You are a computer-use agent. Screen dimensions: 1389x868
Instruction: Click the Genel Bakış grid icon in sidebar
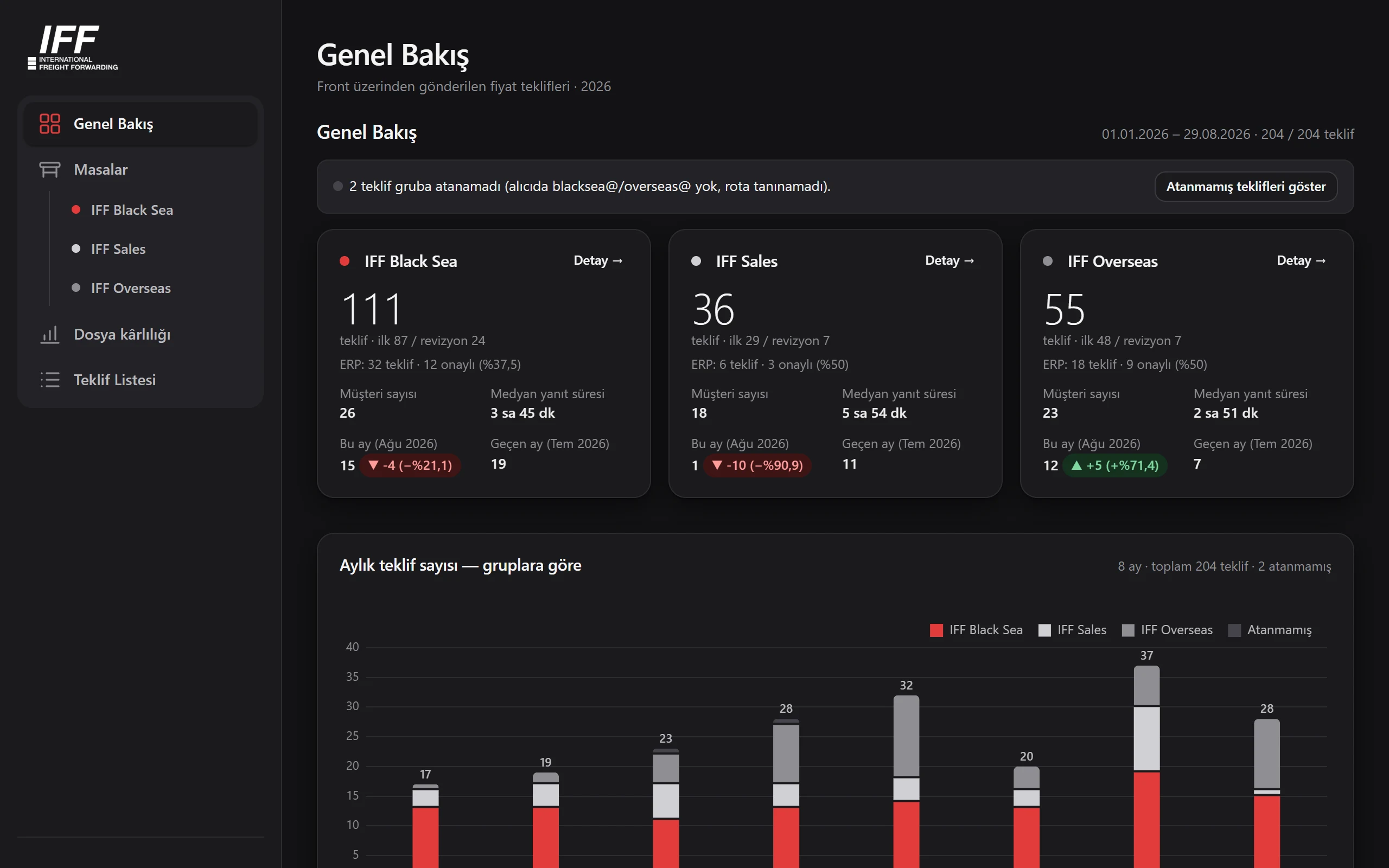[x=50, y=124]
